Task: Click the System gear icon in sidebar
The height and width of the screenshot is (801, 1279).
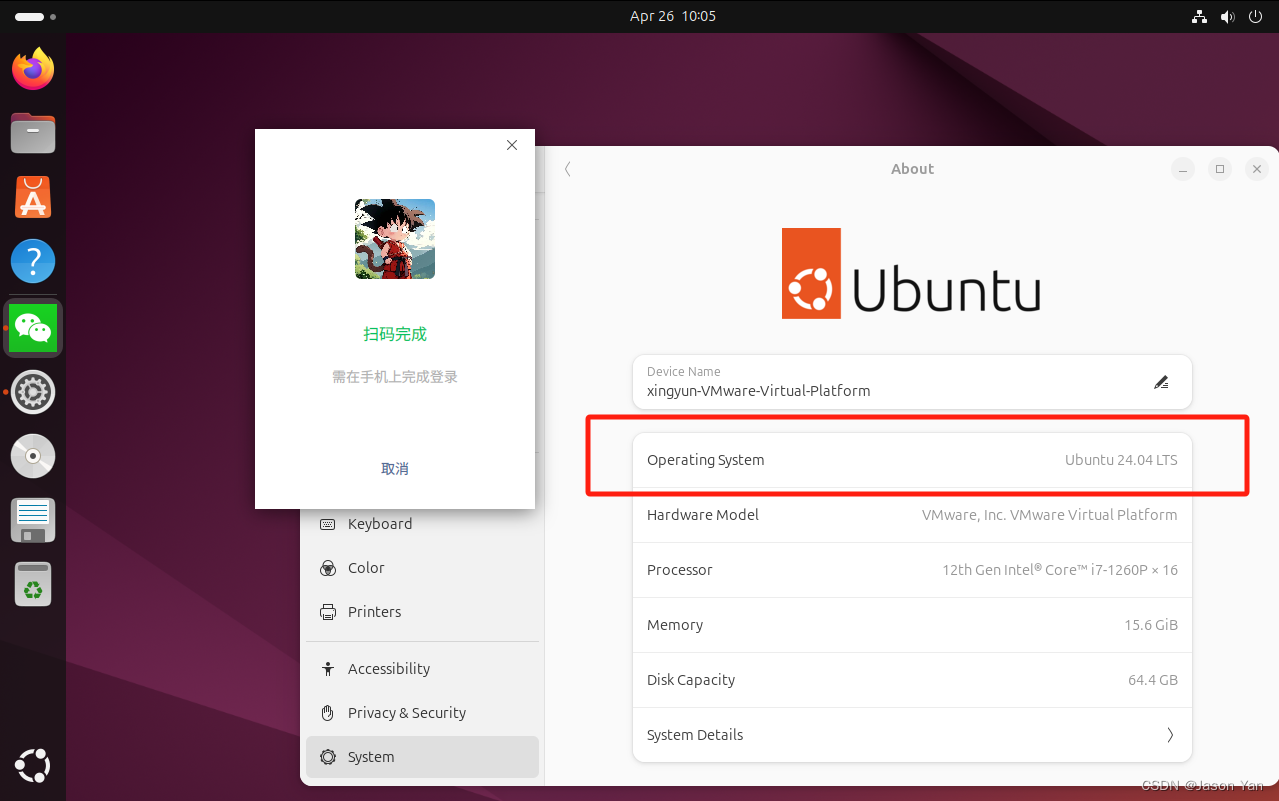Action: point(327,757)
